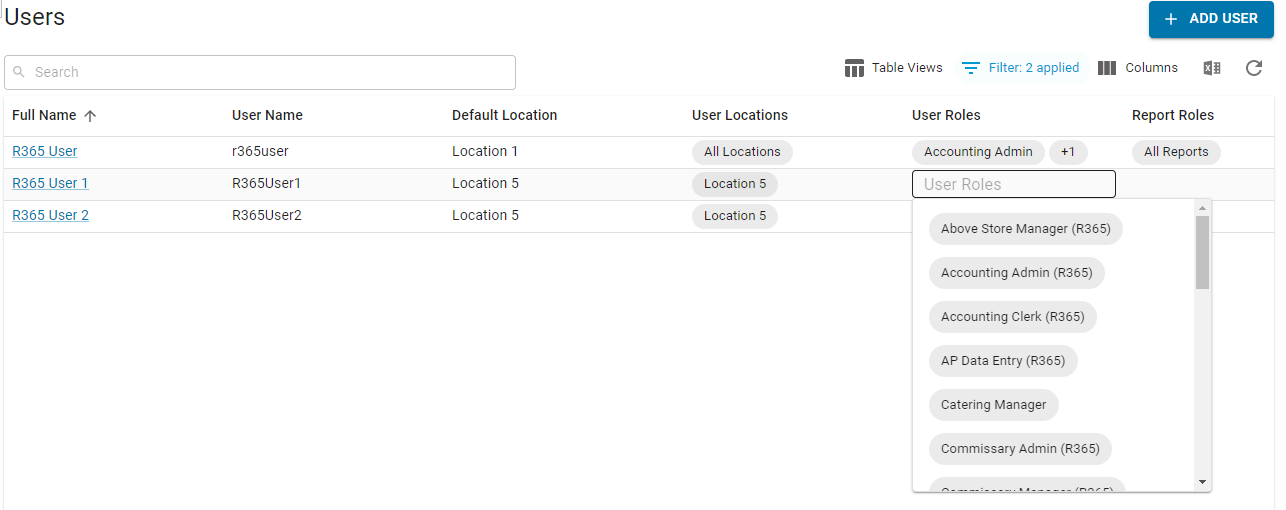This screenshot has height=510, width=1286.
Task: Select Catering Manager role
Action: coord(994,405)
